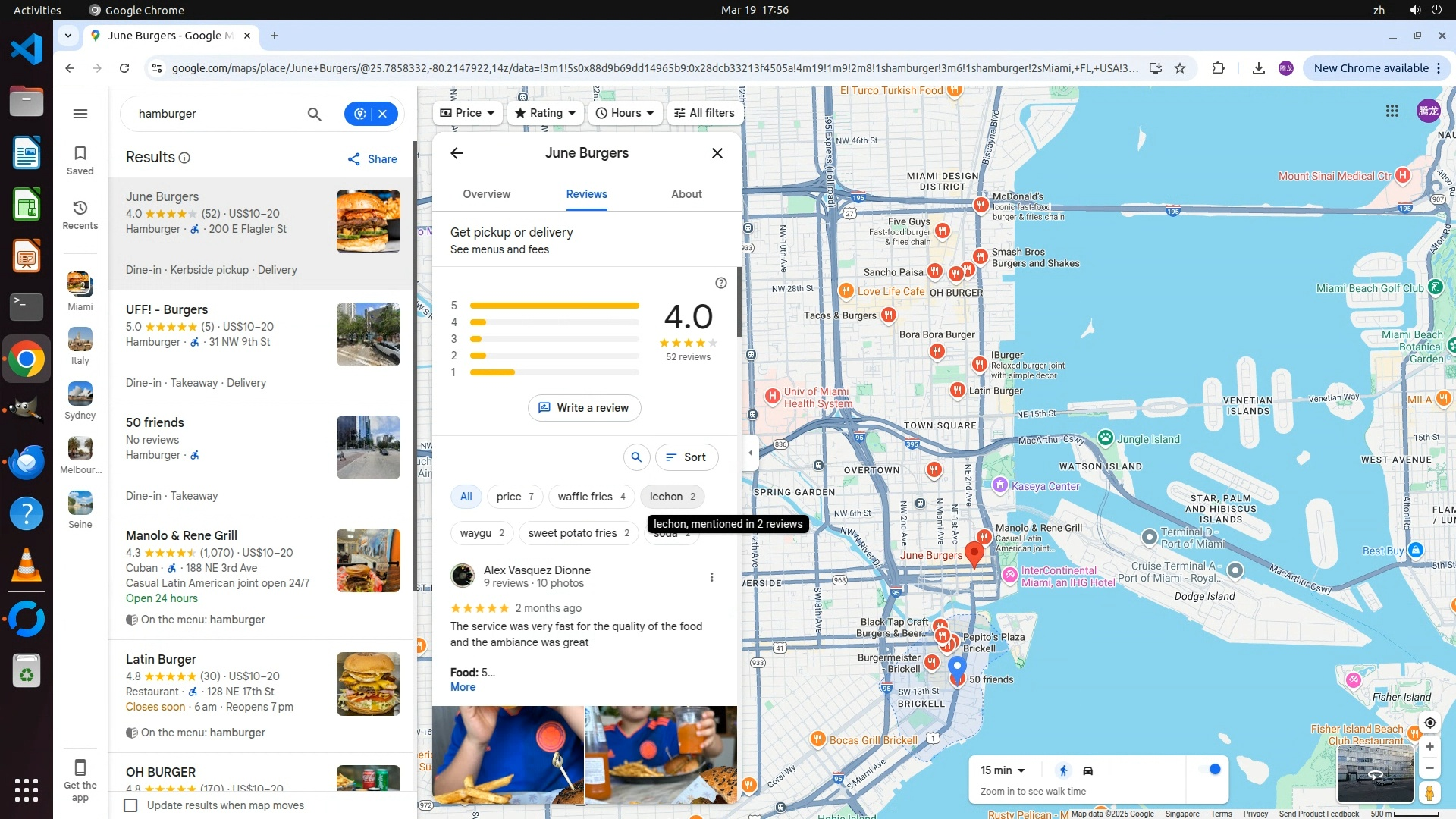Click the show my location icon
Viewport: 1456px width, 819px height.
[1429, 723]
